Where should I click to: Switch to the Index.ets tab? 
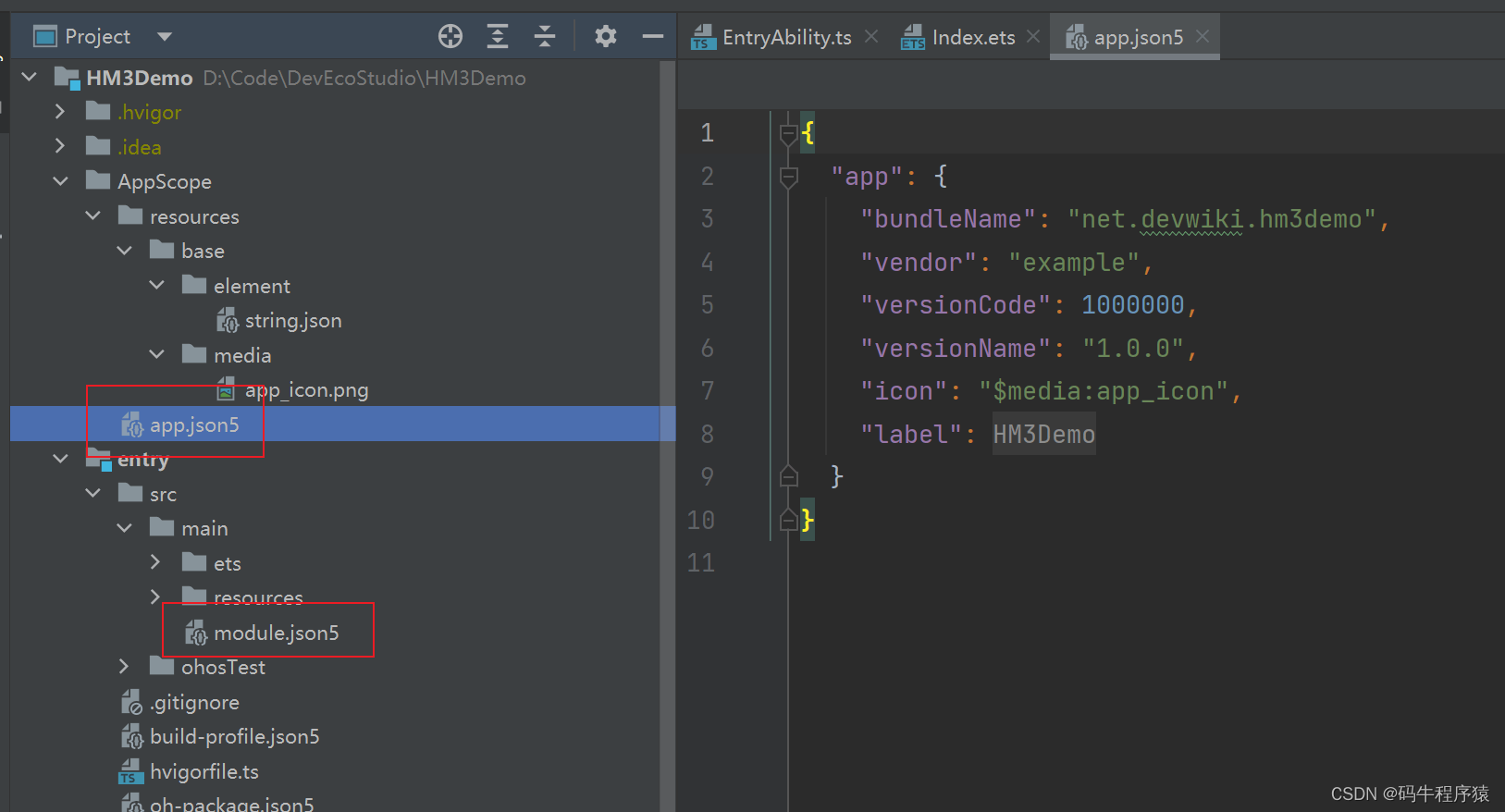point(972,37)
